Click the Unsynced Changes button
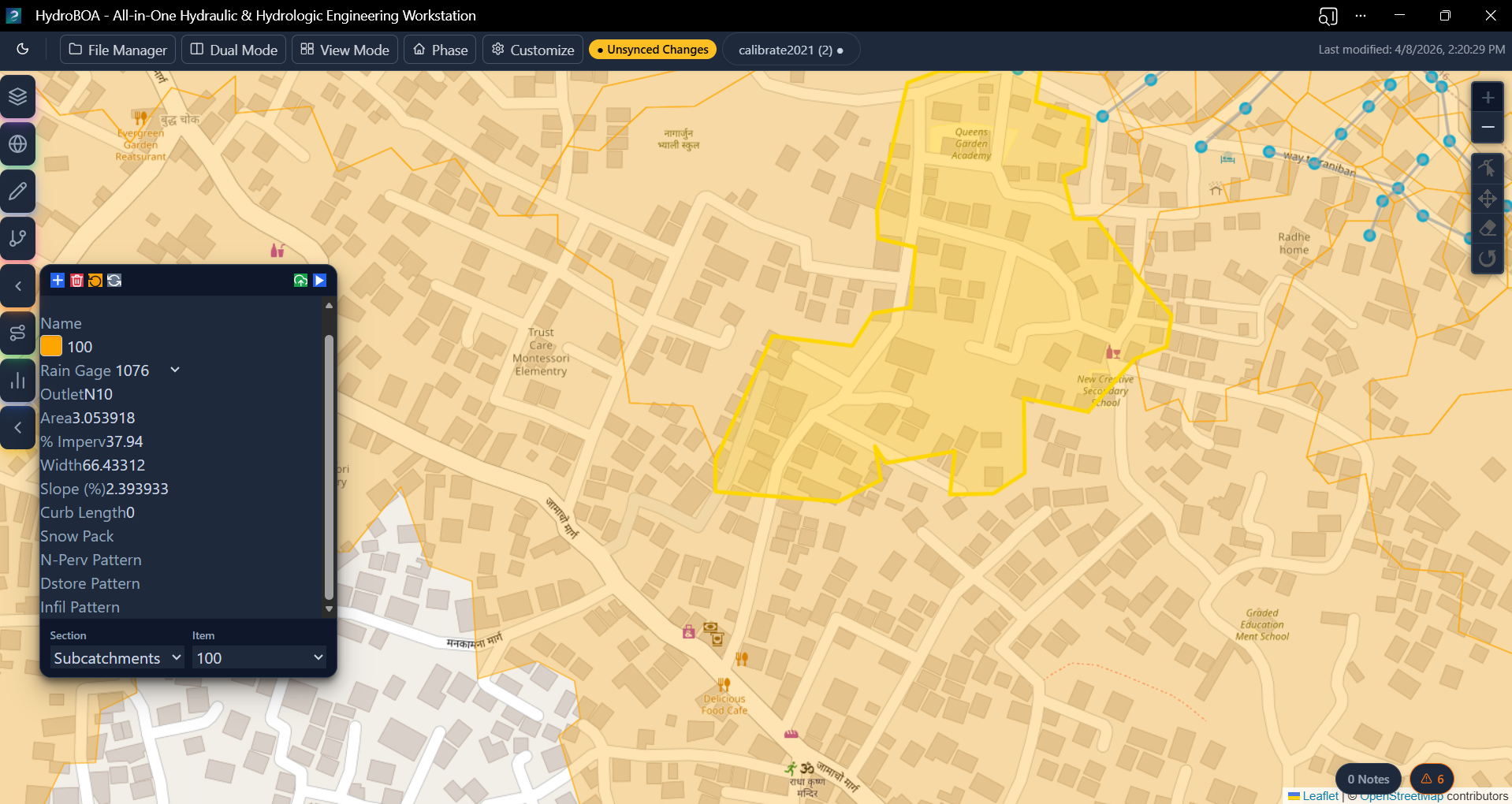 (x=652, y=50)
